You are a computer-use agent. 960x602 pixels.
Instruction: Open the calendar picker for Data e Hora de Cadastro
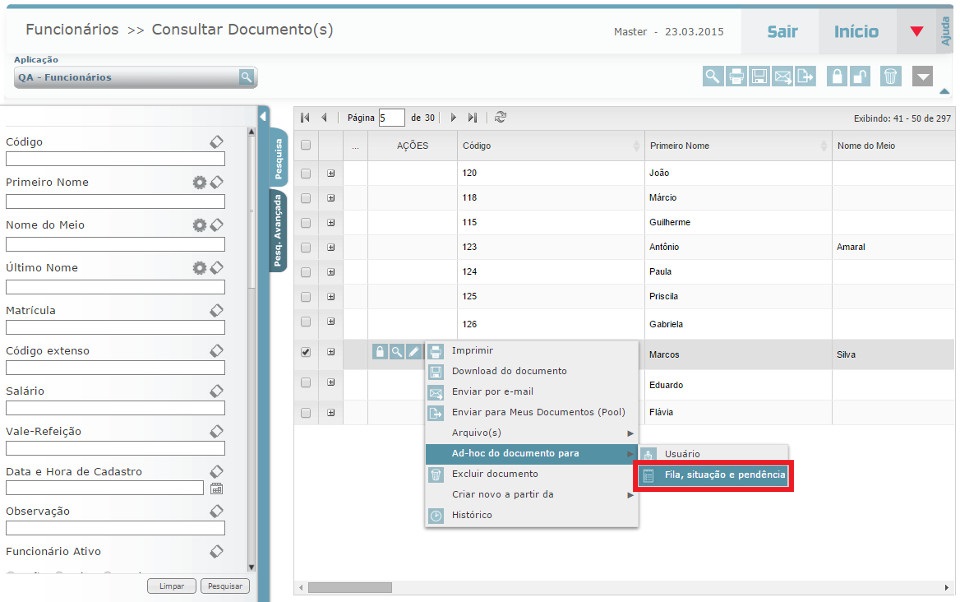216,488
